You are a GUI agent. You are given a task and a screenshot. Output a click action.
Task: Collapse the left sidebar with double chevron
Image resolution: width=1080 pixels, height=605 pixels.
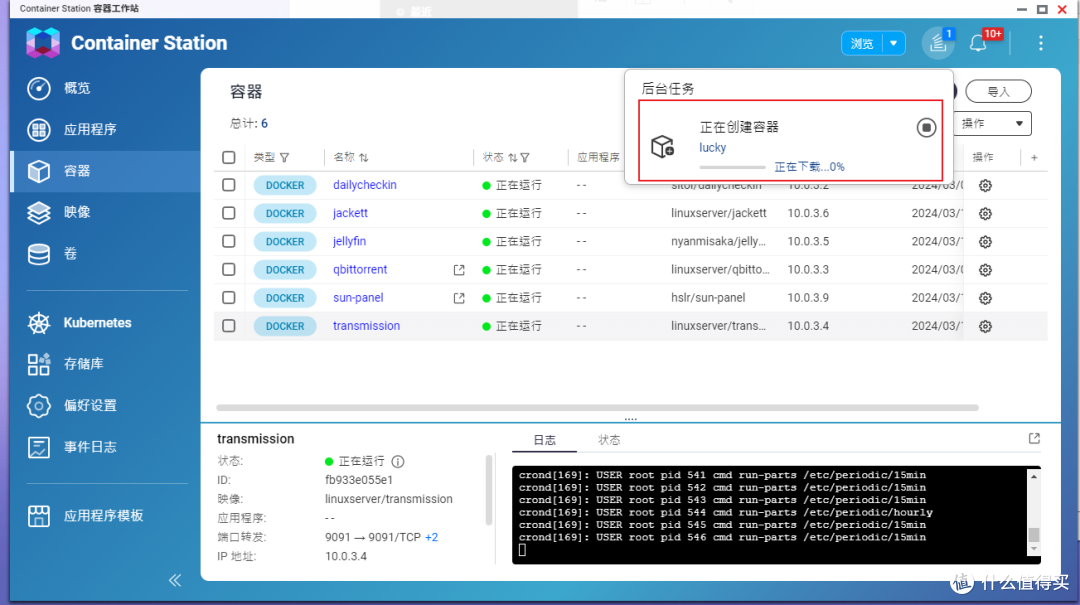pyautogui.click(x=175, y=580)
